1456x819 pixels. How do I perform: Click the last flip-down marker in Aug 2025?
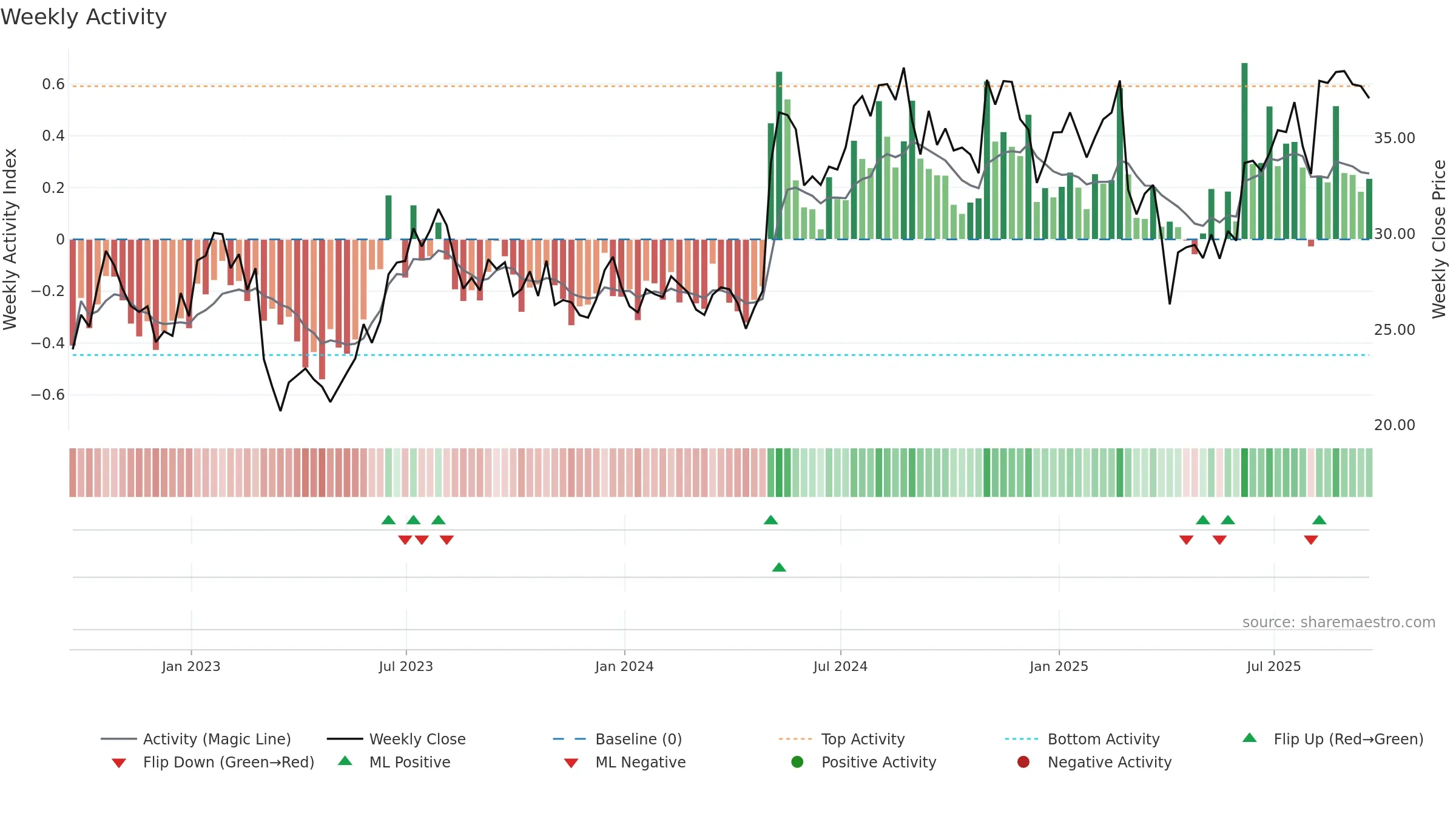point(1311,540)
